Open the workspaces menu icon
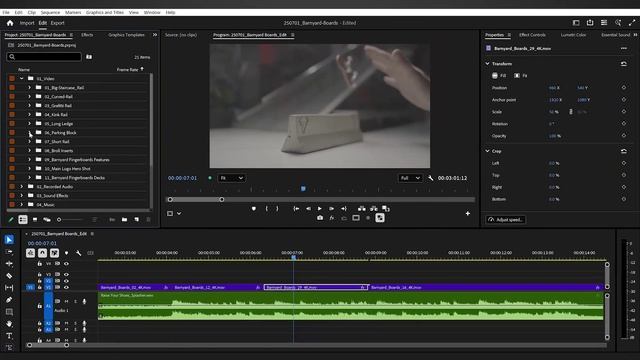Viewport: 640px width, 360px height. click(576, 23)
